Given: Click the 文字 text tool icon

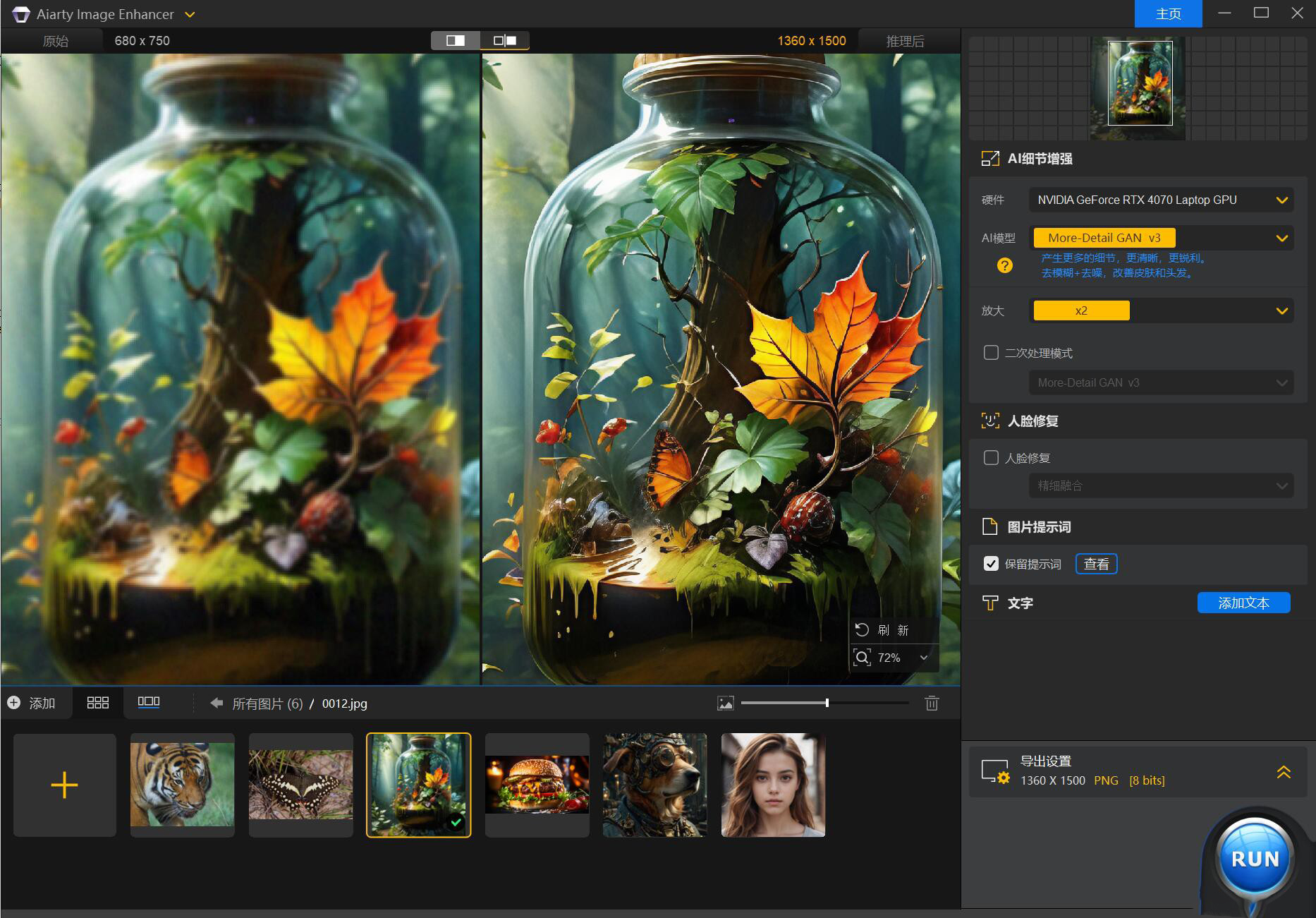Looking at the screenshot, I should [990, 603].
